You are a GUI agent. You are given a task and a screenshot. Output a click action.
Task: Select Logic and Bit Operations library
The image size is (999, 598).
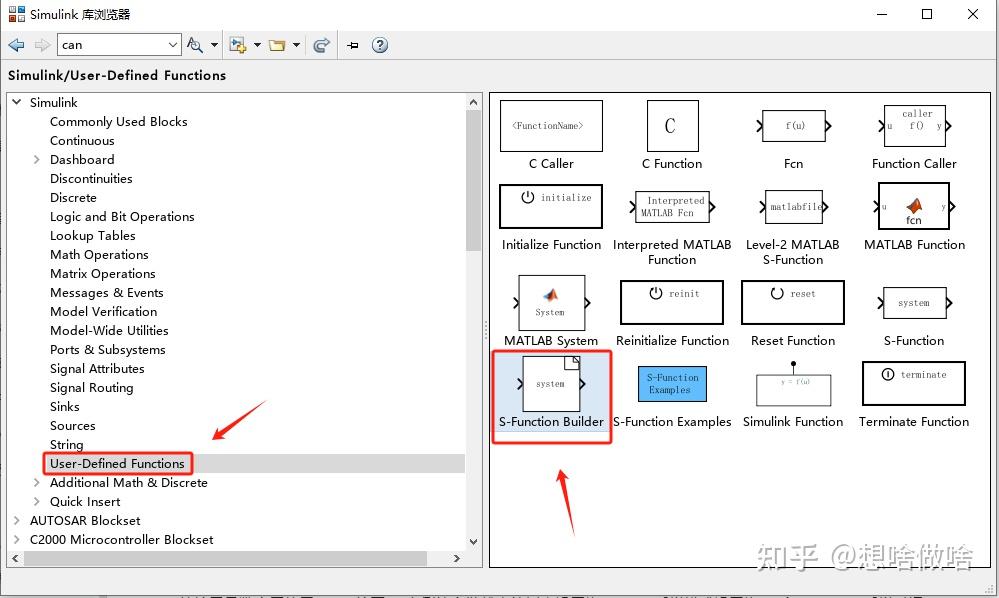[122, 217]
